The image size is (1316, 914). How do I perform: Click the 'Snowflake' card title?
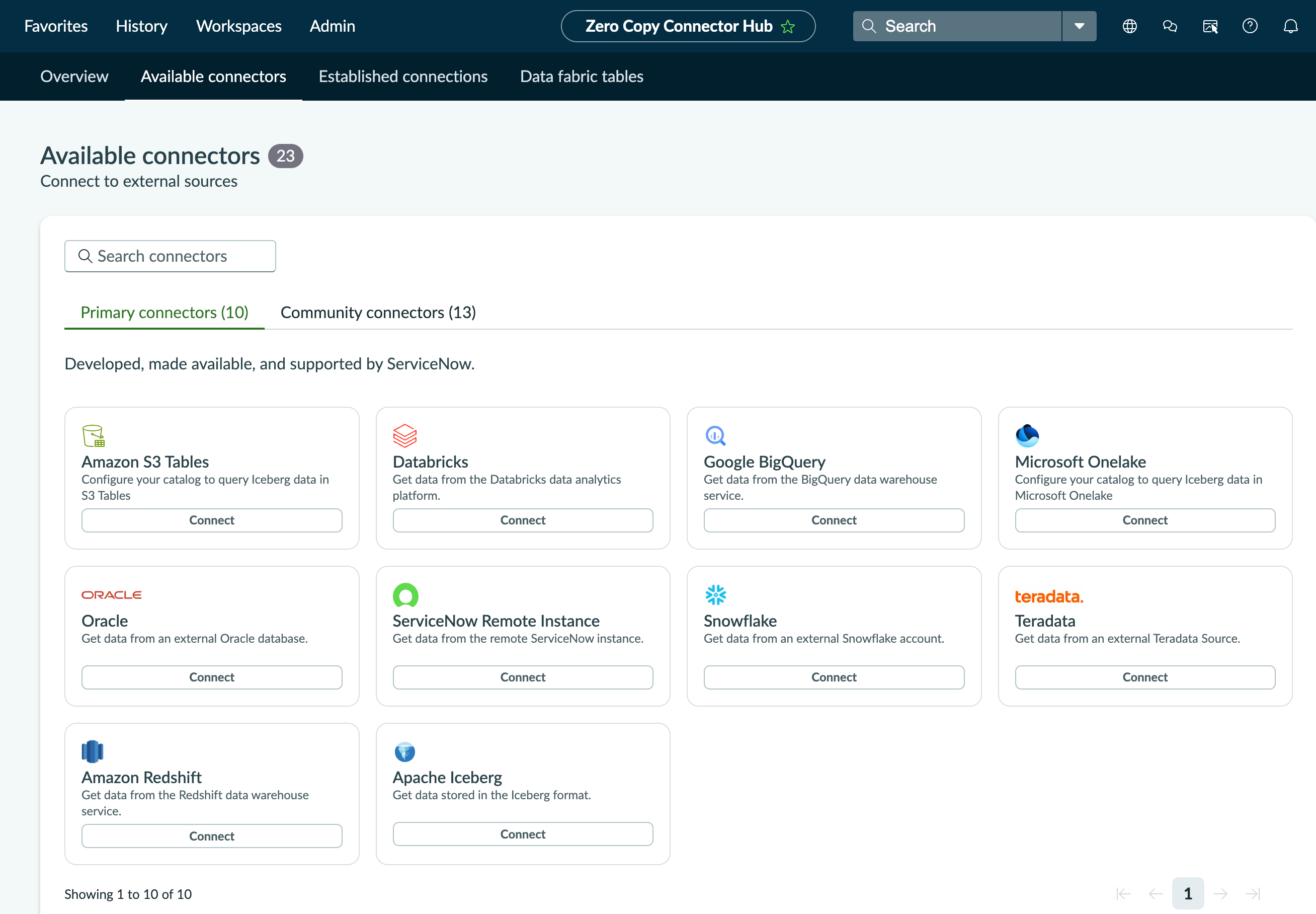(x=739, y=621)
